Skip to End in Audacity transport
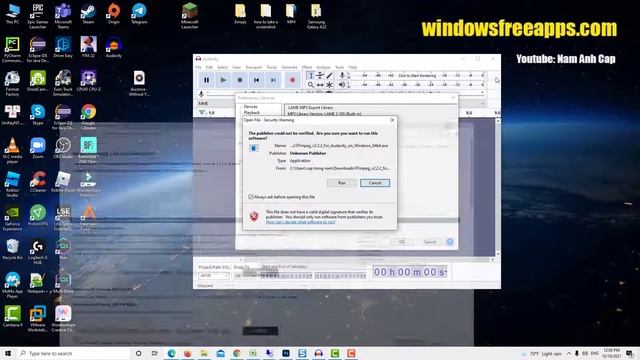Screen dimensions: 640x360 pos(273,80)
